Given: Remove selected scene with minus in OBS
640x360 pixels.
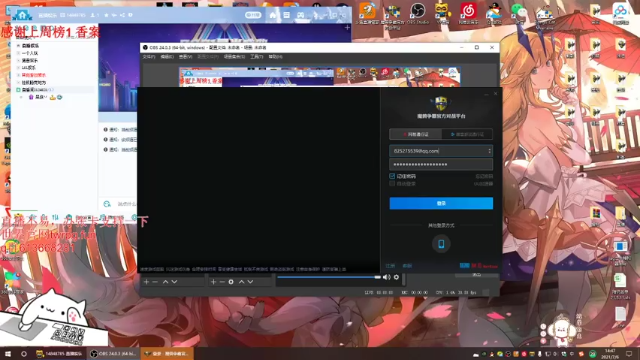Looking at the screenshot, I should click(155, 282).
